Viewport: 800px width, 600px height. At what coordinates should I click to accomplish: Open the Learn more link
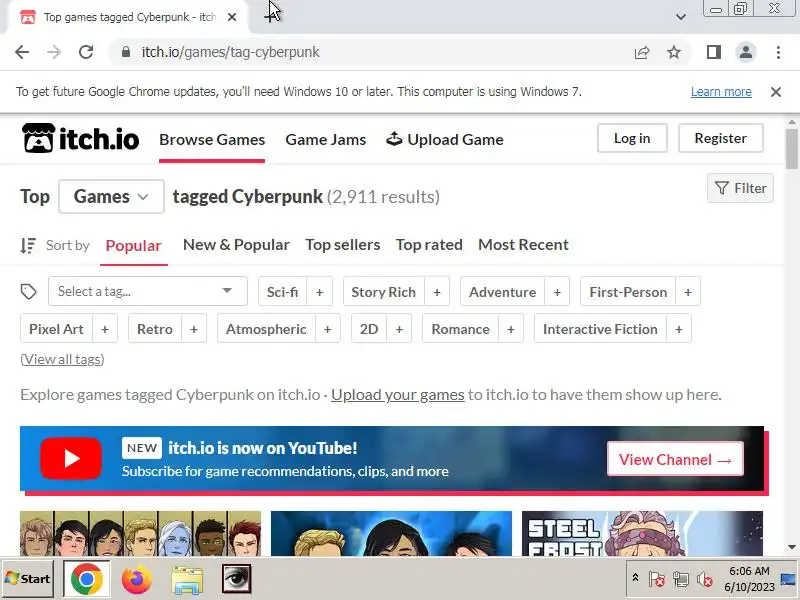click(x=721, y=92)
